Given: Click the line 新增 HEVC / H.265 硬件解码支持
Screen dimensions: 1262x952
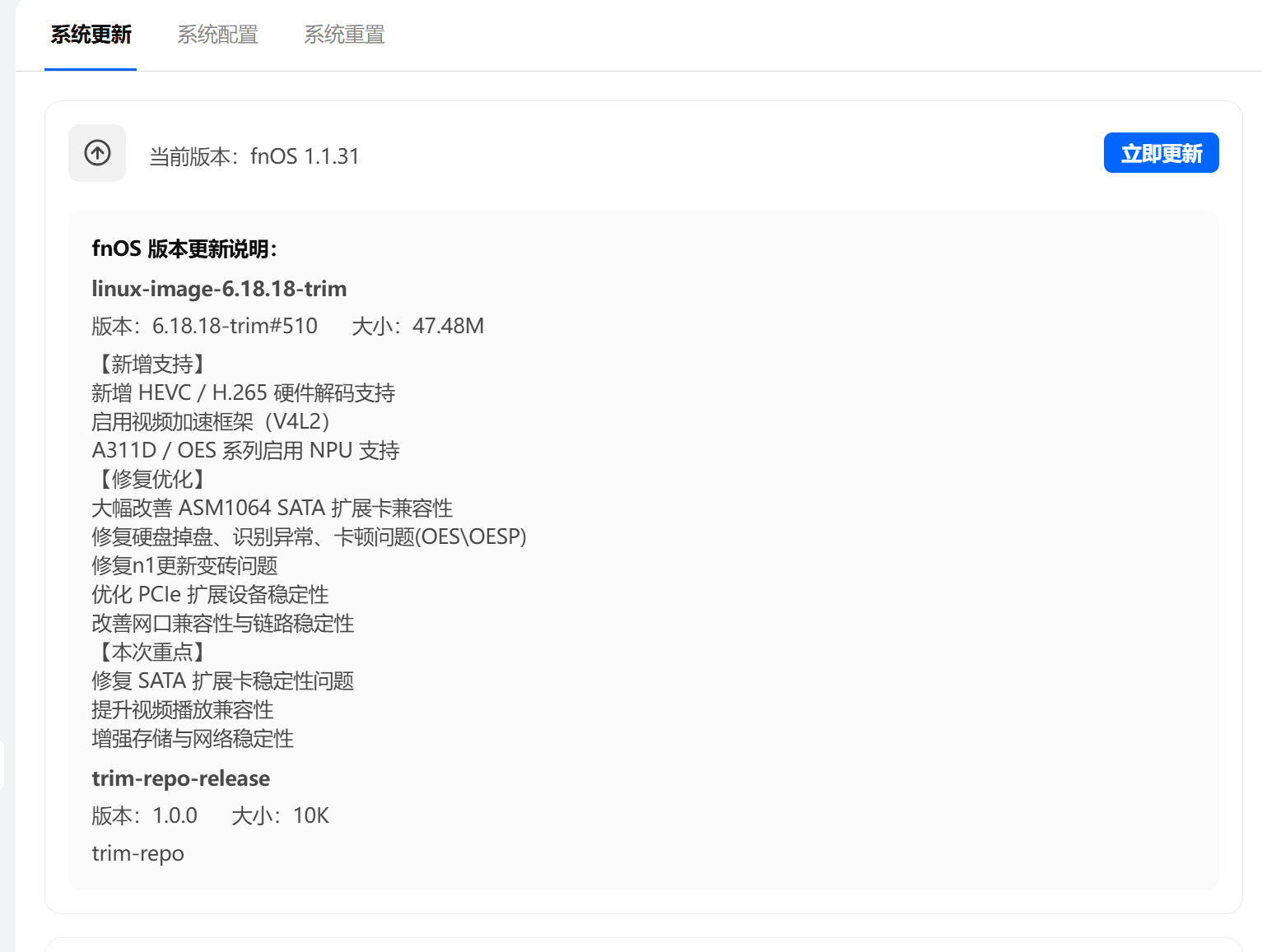Looking at the screenshot, I should tap(244, 392).
